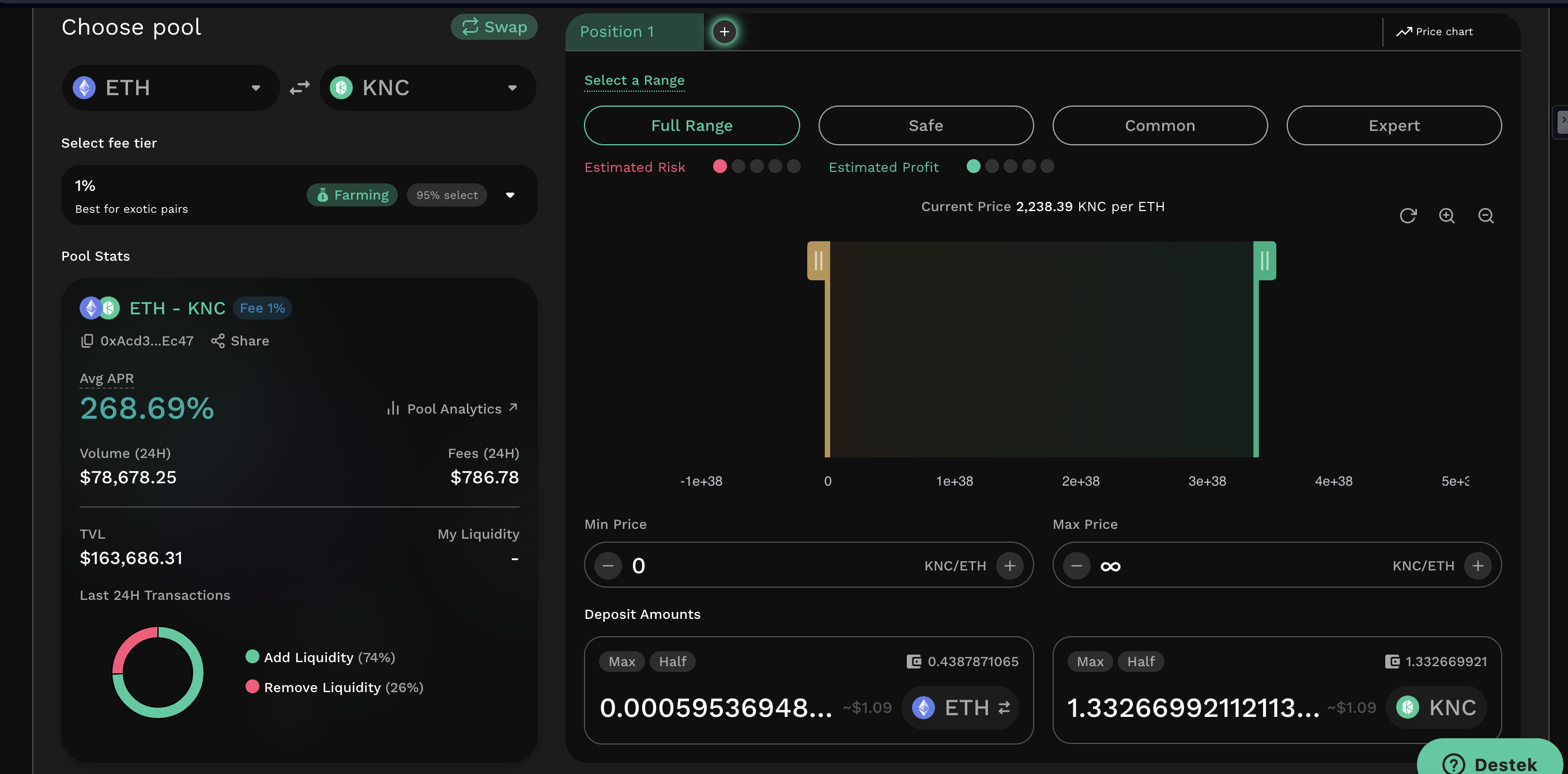Expand the 1% fee tier options
Image resolution: width=1568 pixels, height=774 pixels.
pyautogui.click(x=510, y=195)
